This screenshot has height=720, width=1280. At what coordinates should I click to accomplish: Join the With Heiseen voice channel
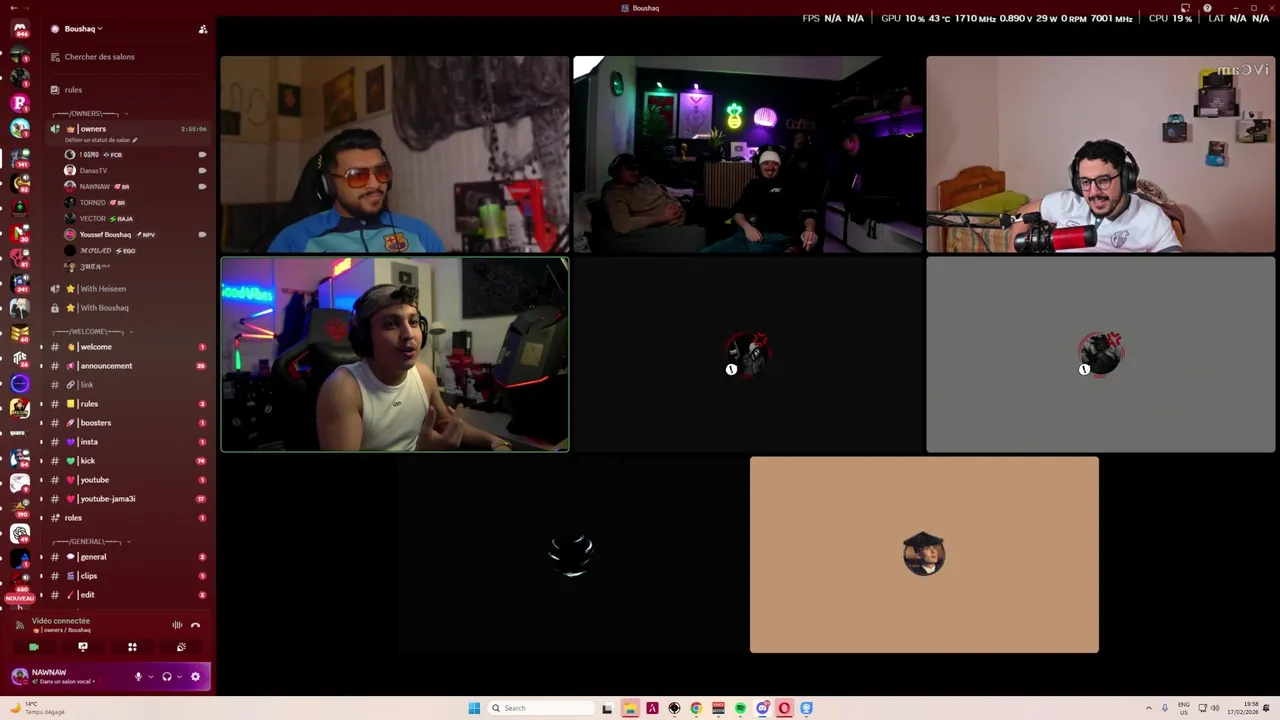click(x=128, y=289)
